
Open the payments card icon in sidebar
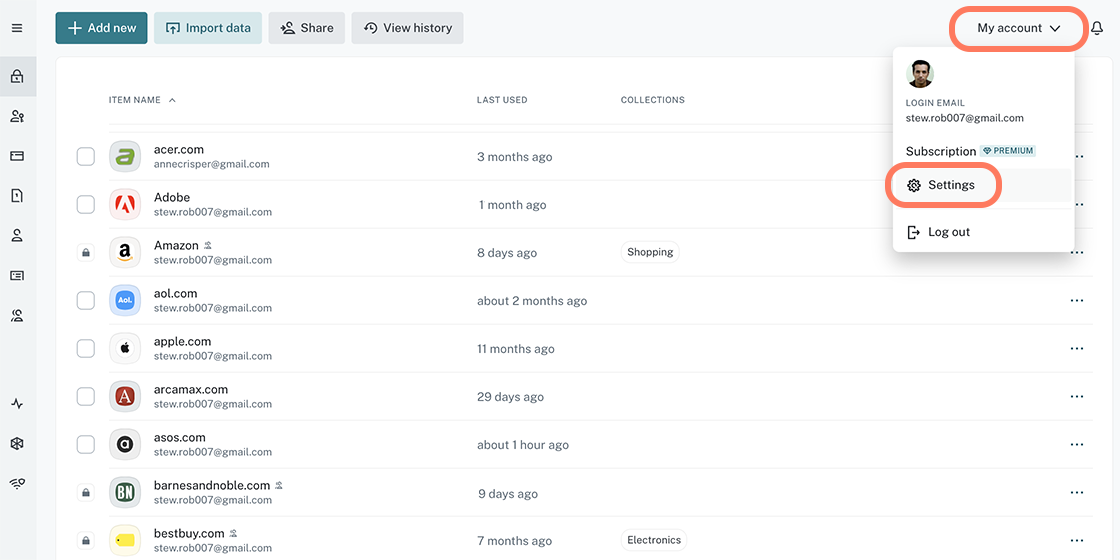[x=17, y=156]
